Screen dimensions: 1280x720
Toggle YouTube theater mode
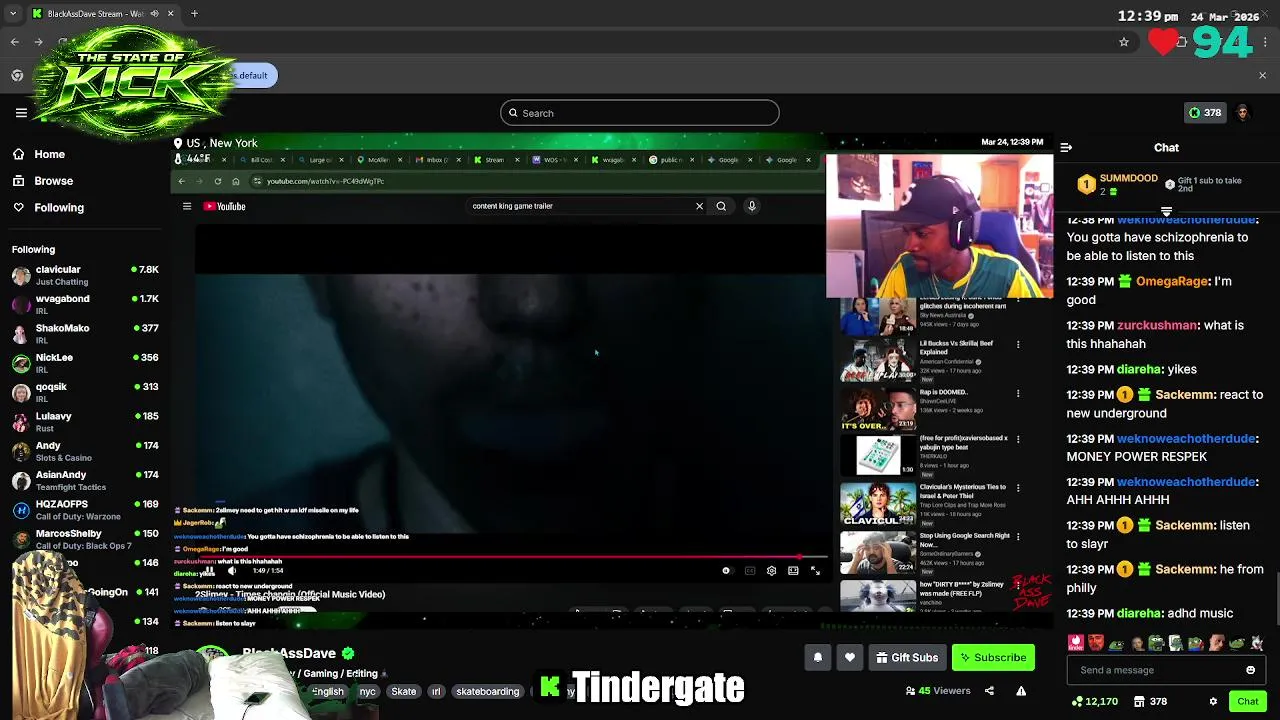pos(793,571)
